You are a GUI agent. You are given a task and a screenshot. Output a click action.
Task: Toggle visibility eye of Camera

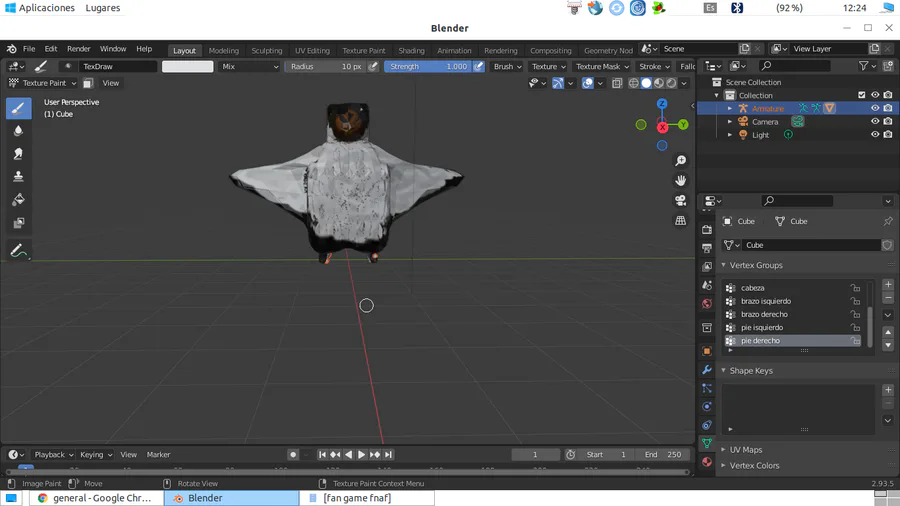click(x=875, y=121)
